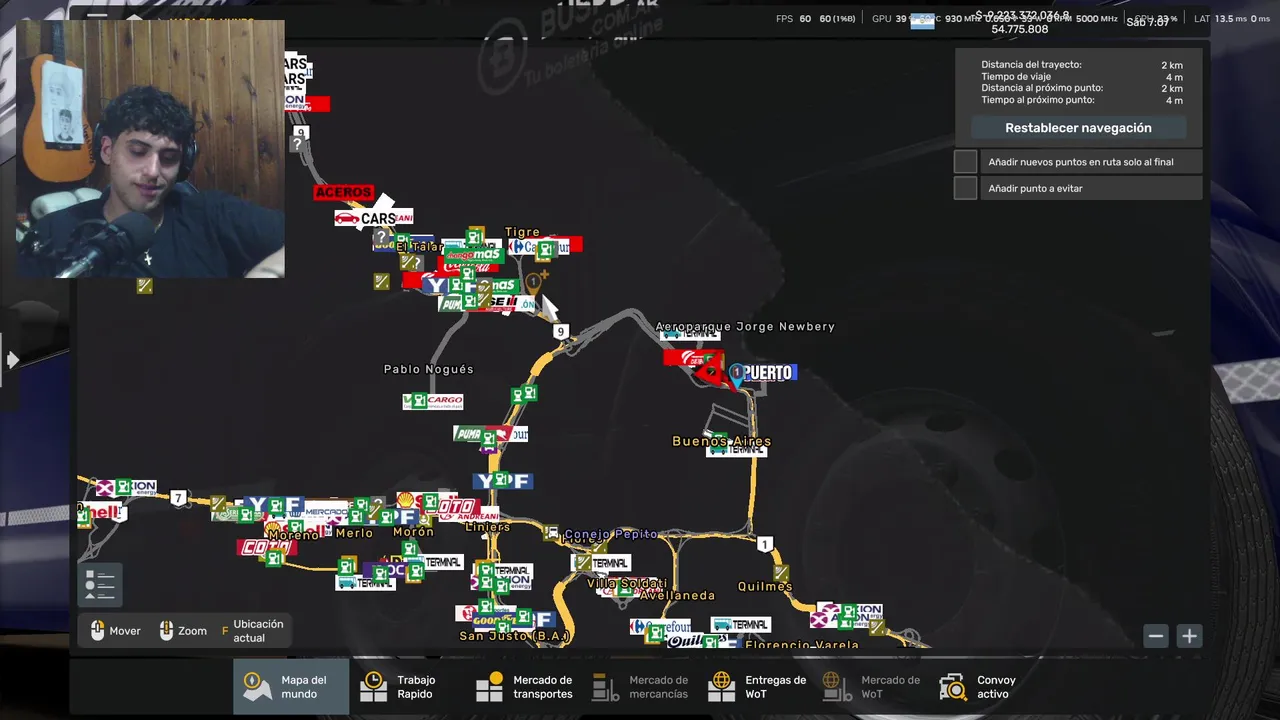The image size is (1280, 720).
Task: Select the Mercado de WoT tab
Action: coord(871,687)
